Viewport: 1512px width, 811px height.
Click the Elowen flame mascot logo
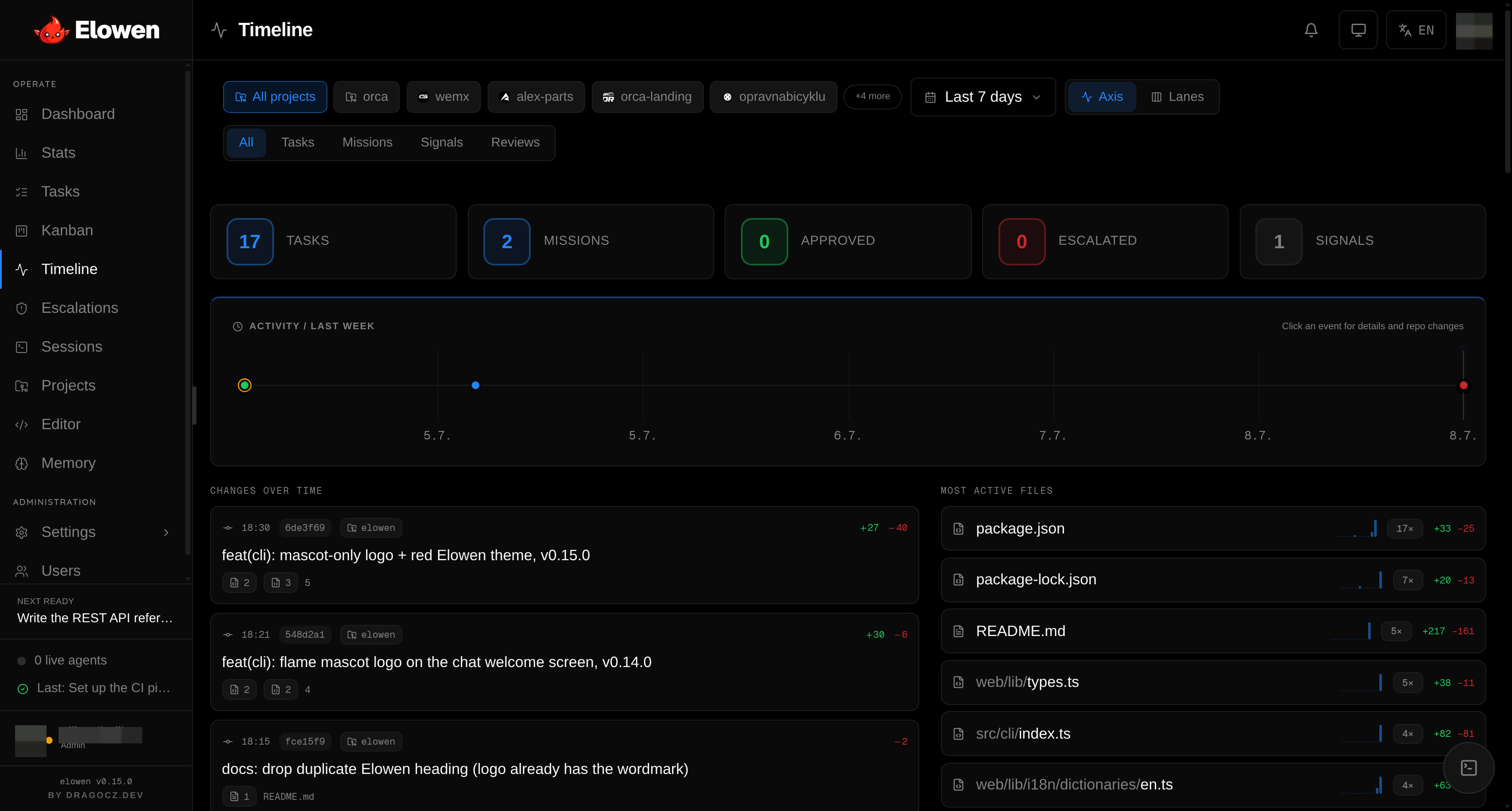coord(52,30)
